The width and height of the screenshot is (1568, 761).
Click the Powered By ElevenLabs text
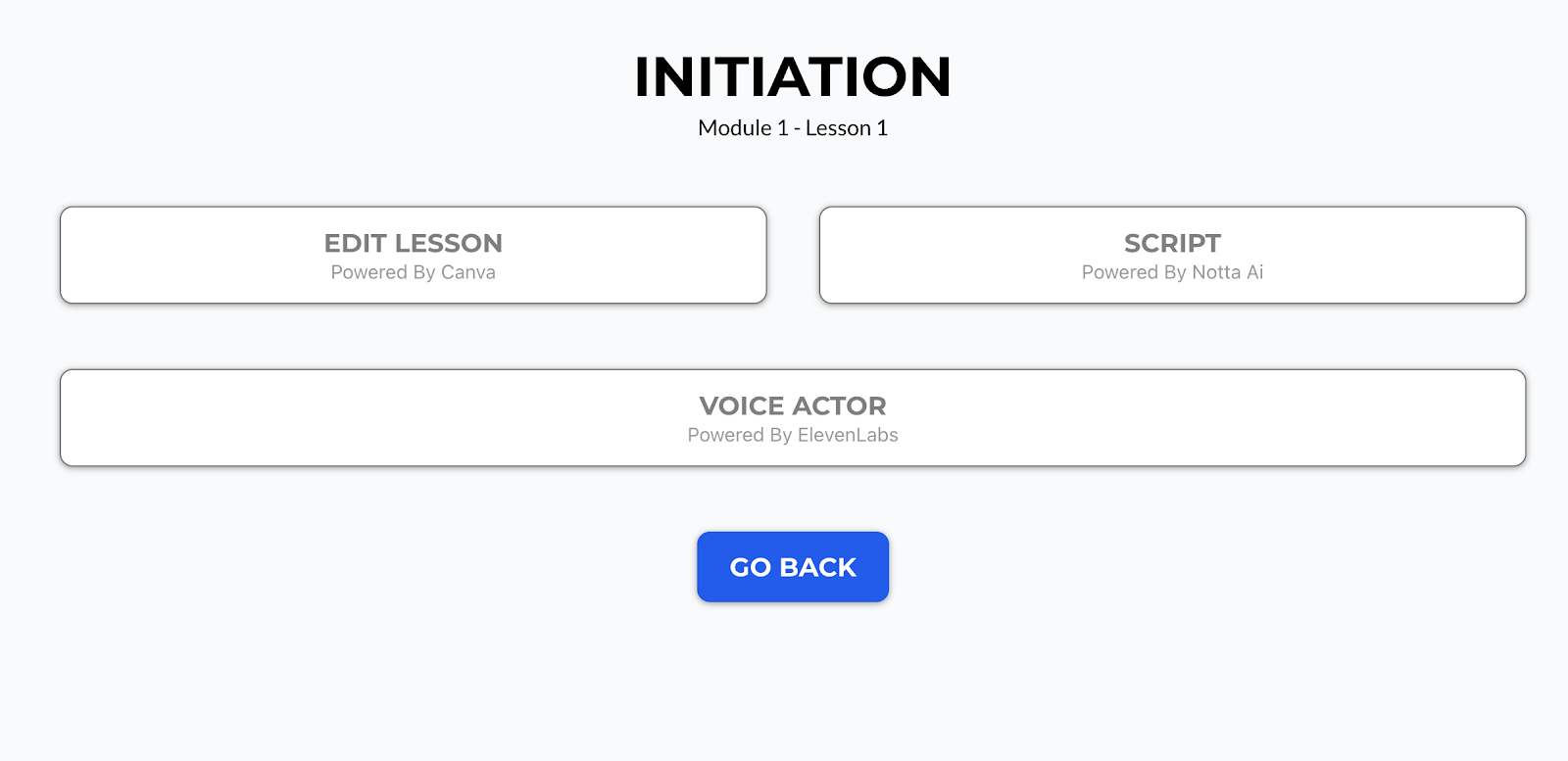[x=793, y=435]
